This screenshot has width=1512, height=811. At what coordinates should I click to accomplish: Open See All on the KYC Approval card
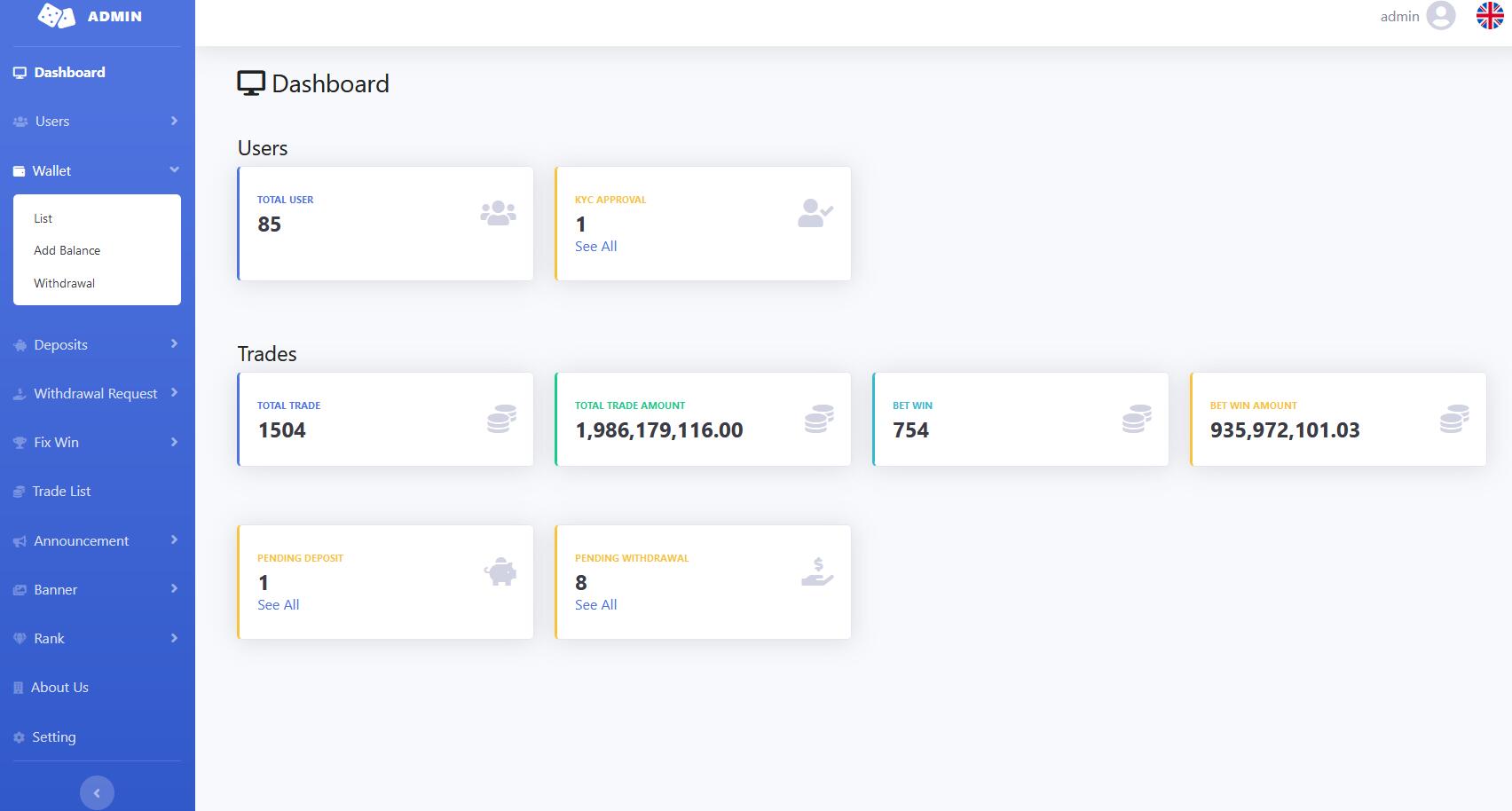(595, 247)
